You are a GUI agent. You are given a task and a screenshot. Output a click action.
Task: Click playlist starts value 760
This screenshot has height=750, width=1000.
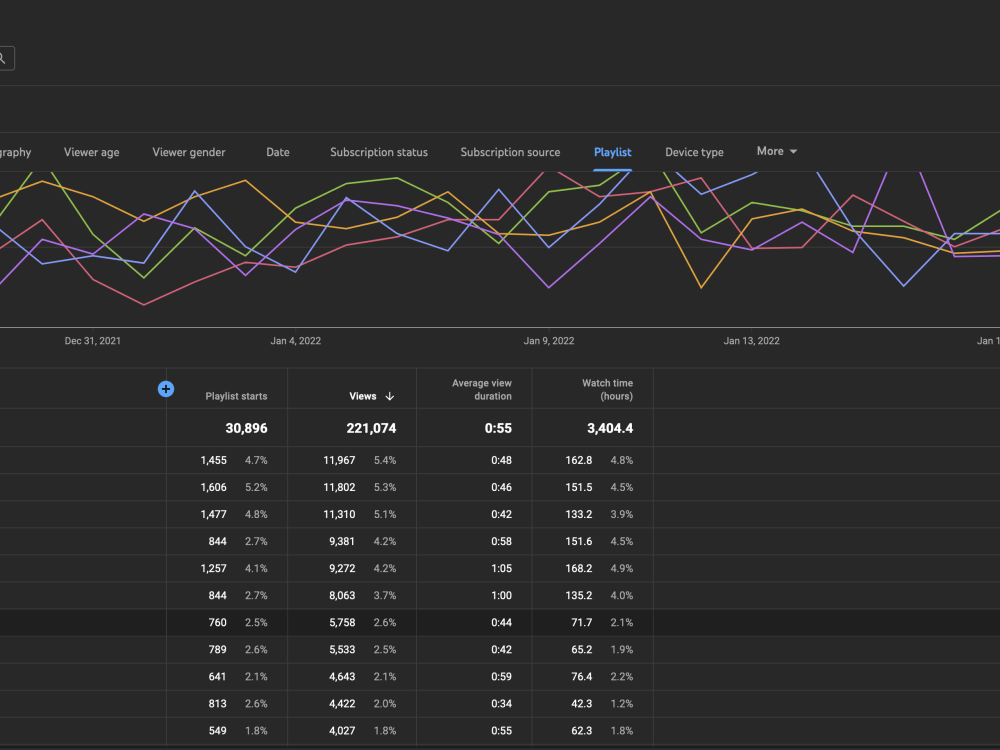click(x=217, y=622)
